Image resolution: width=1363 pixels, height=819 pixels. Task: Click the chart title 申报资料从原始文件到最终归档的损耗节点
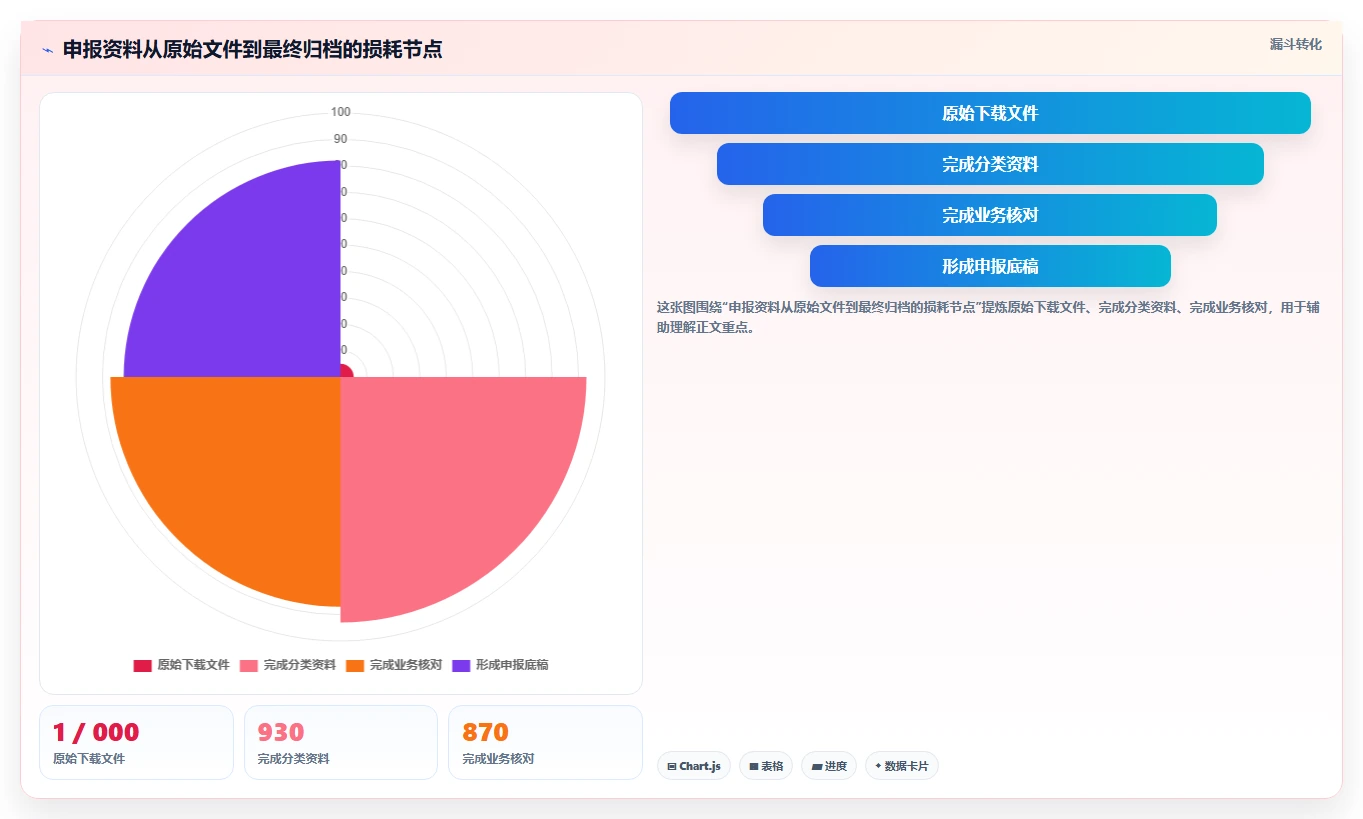tap(252, 50)
